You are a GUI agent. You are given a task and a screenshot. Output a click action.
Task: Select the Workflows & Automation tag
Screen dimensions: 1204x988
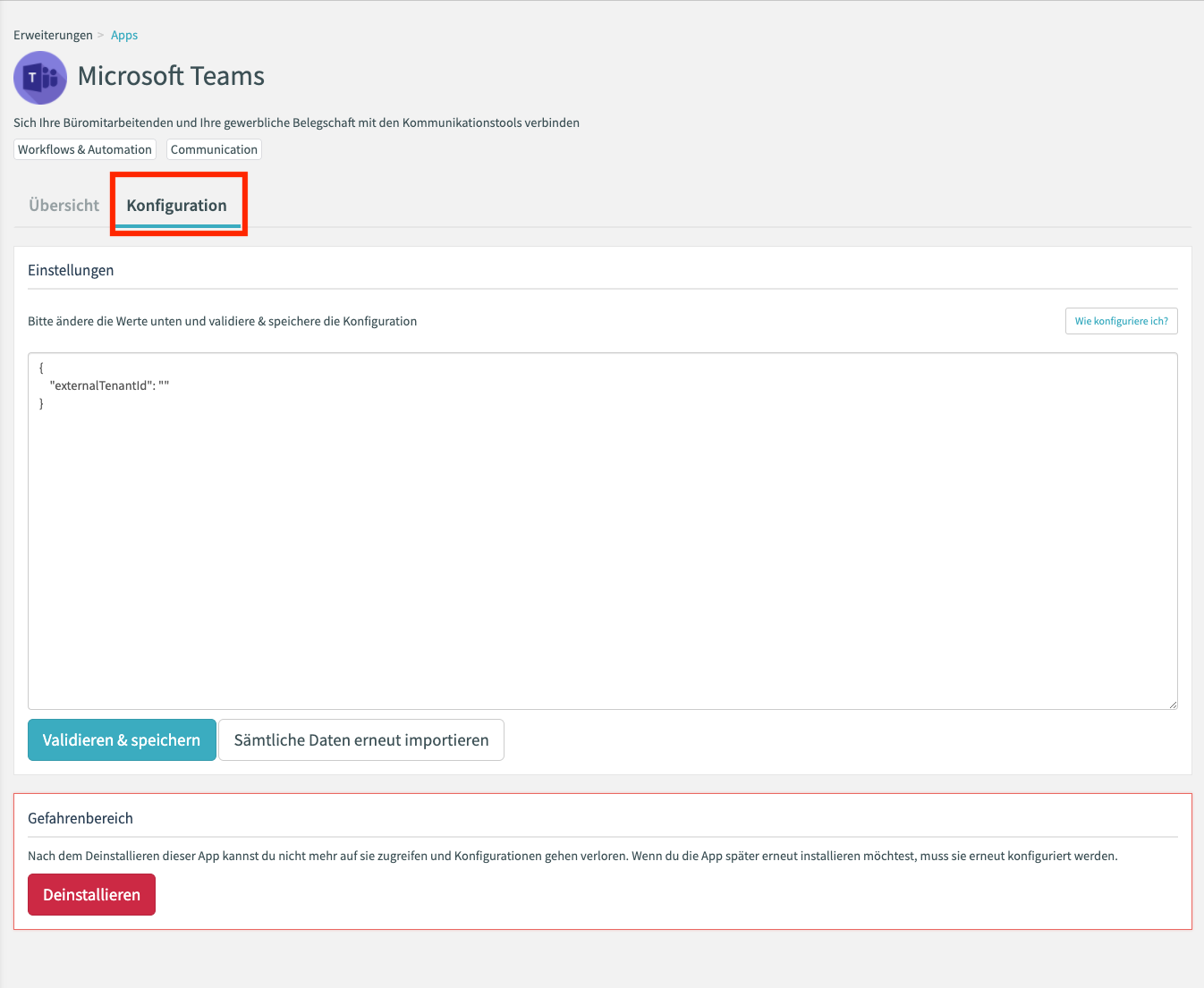coord(85,149)
